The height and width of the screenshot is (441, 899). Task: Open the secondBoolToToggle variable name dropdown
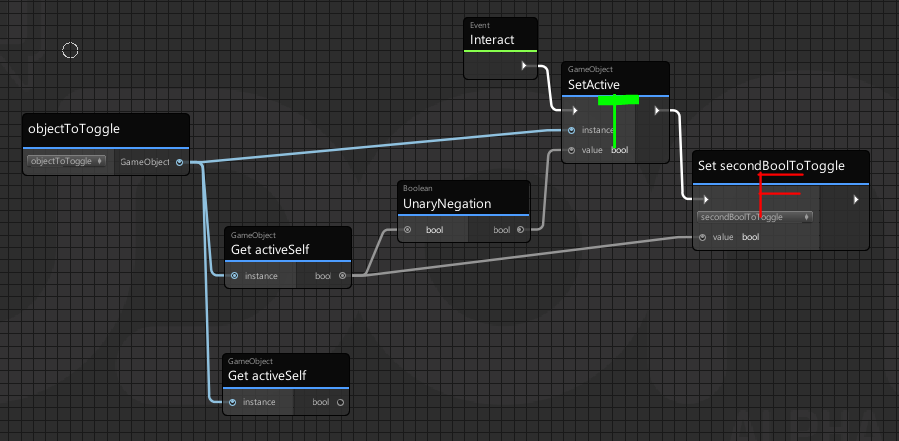[755, 217]
